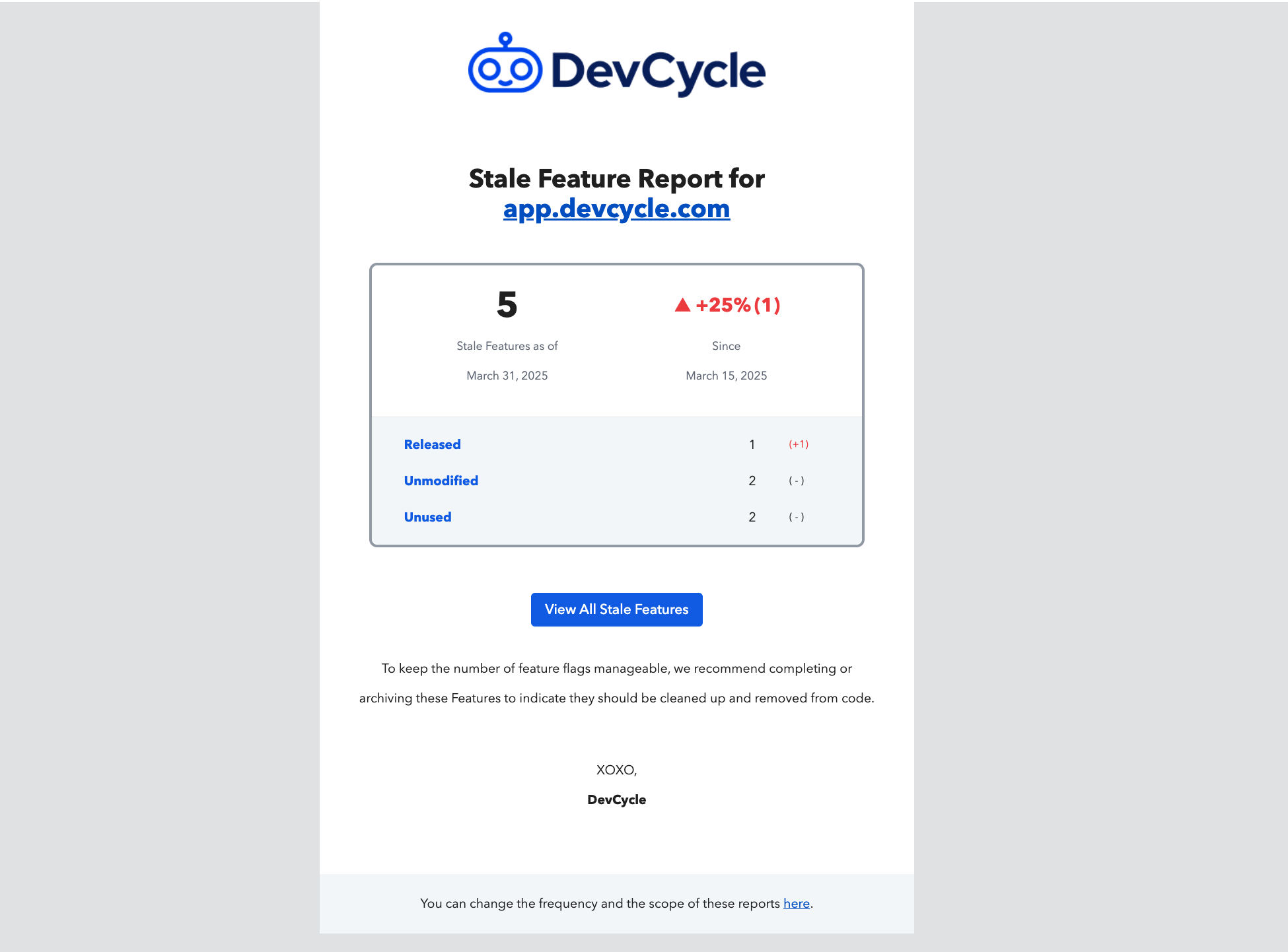This screenshot has height=952, width=1288.
Task: Click the red upward triangle indicator
Action: [682, 305]
